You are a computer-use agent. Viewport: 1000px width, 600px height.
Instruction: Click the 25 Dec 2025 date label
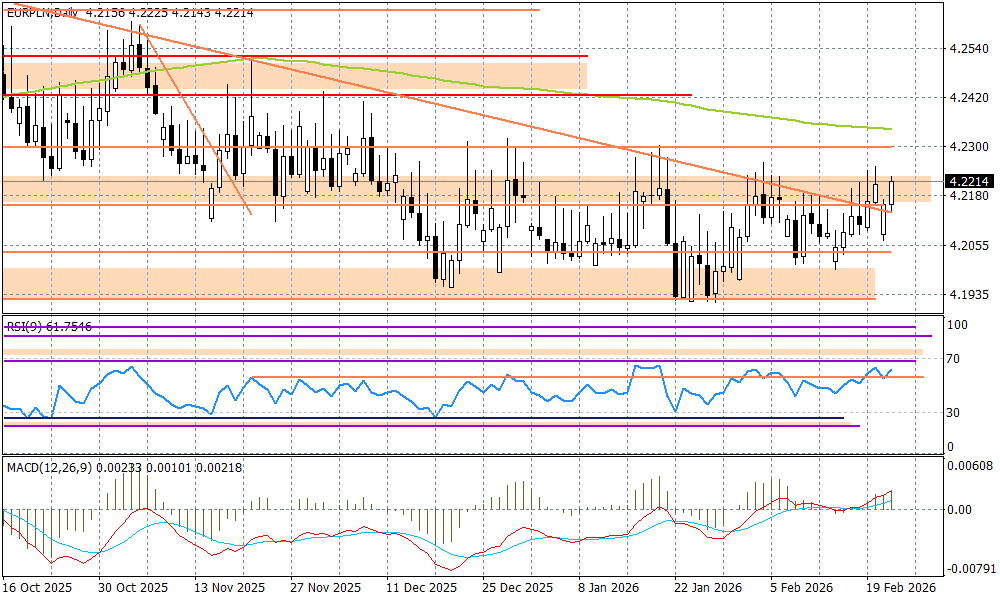[x=517, y=589]
